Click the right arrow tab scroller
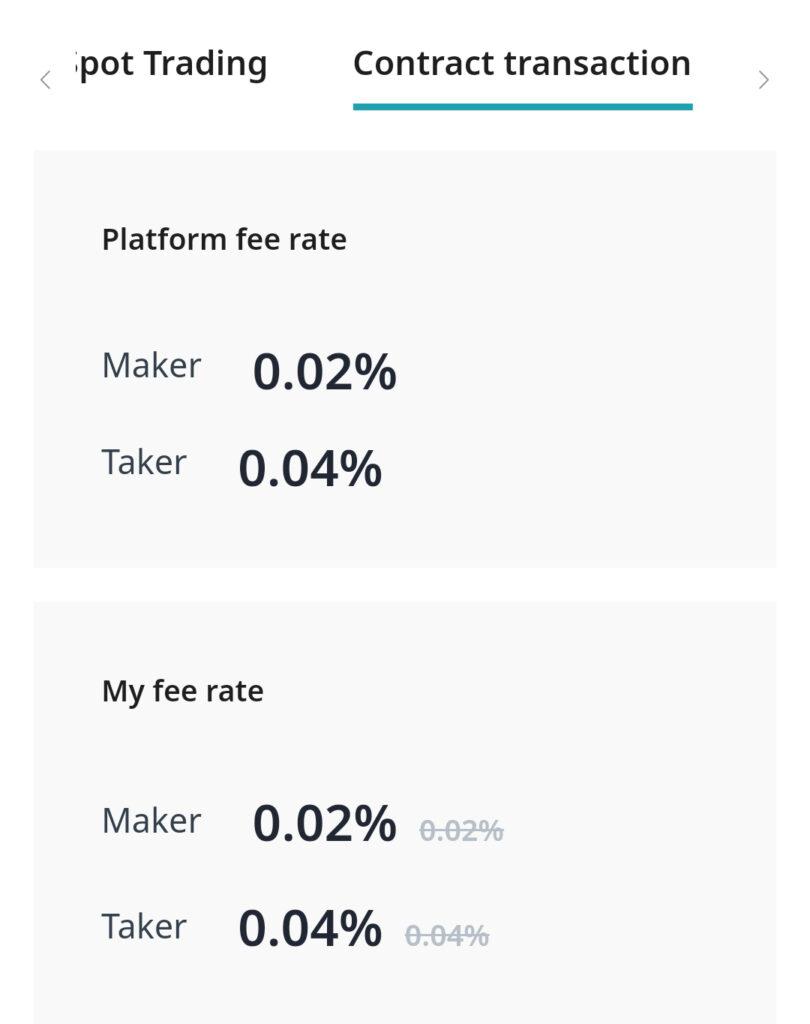Image resolution: width=810 pixels, height=1024 pixels. [x=764, y=80]
